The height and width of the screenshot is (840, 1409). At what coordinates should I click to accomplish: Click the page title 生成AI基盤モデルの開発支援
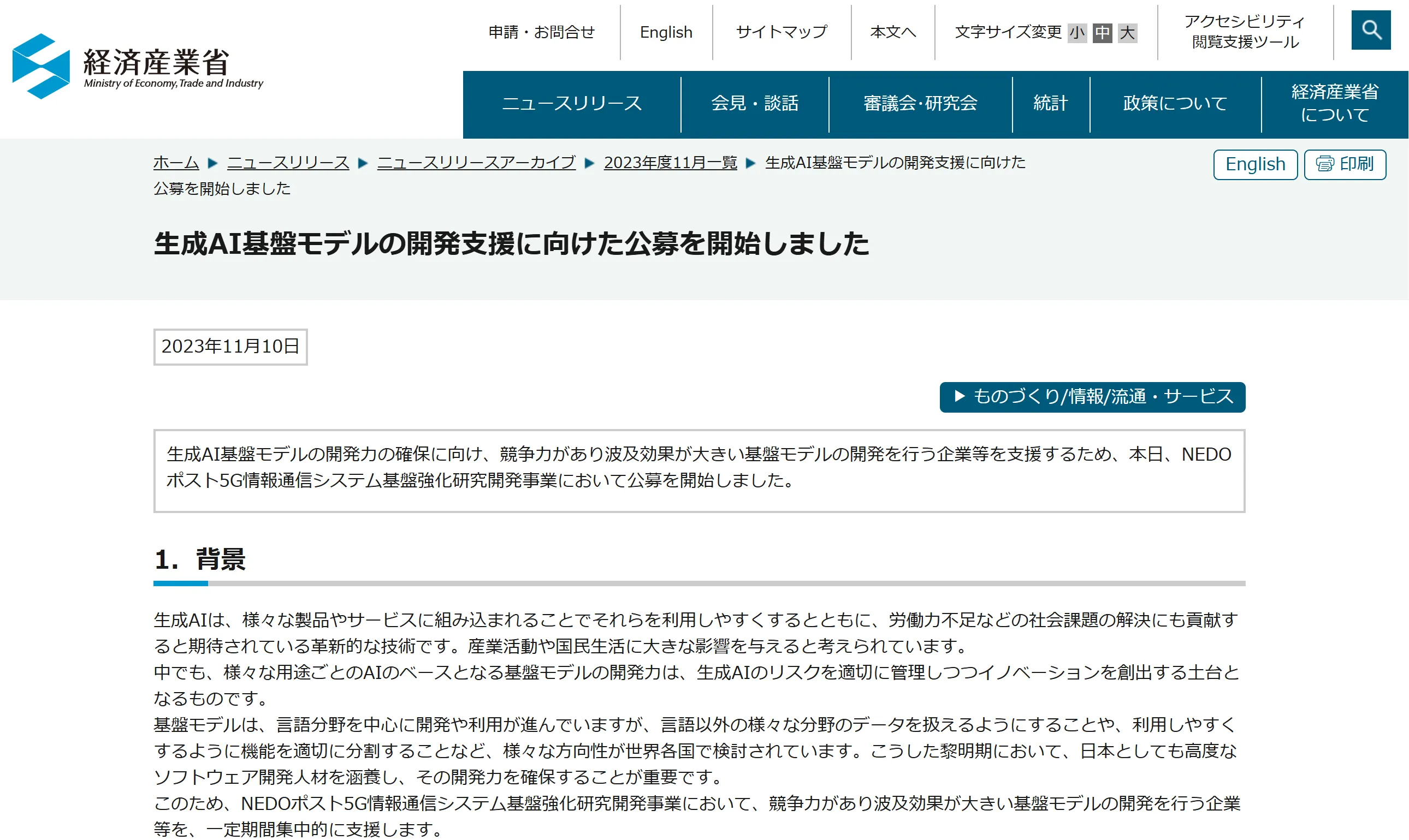tap(511, 244)
